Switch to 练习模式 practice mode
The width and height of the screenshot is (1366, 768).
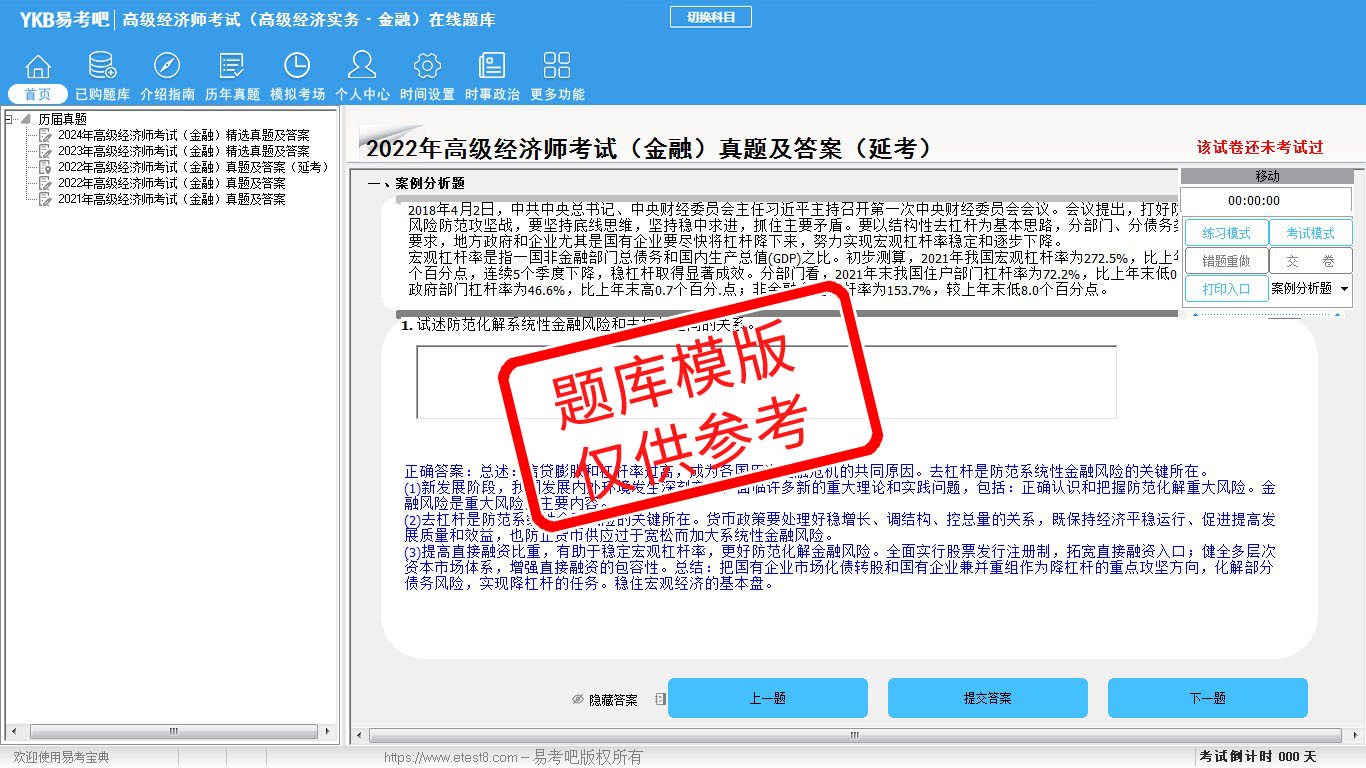click(1226, 233)
